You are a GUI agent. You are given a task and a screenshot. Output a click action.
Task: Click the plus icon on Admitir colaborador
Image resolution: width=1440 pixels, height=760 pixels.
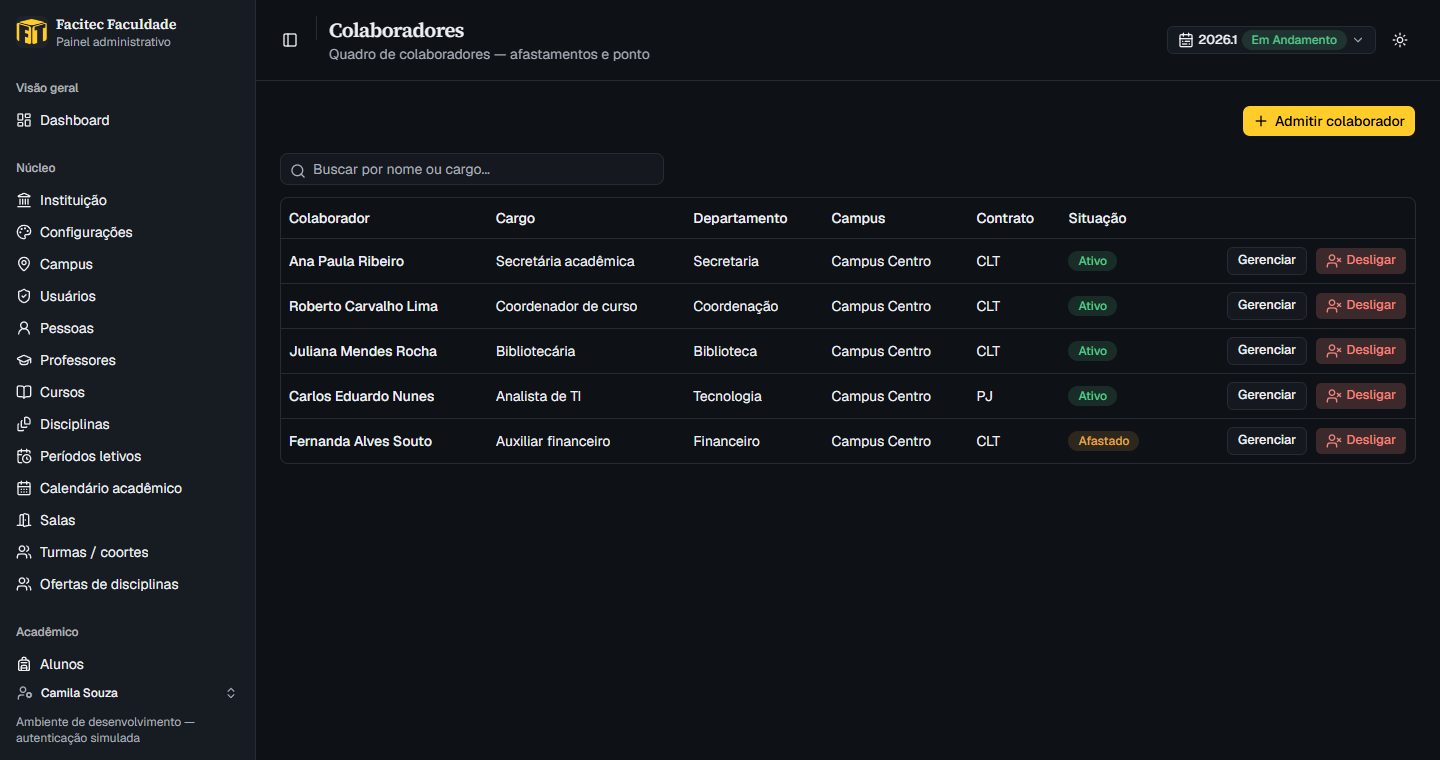coord(1261,121)
